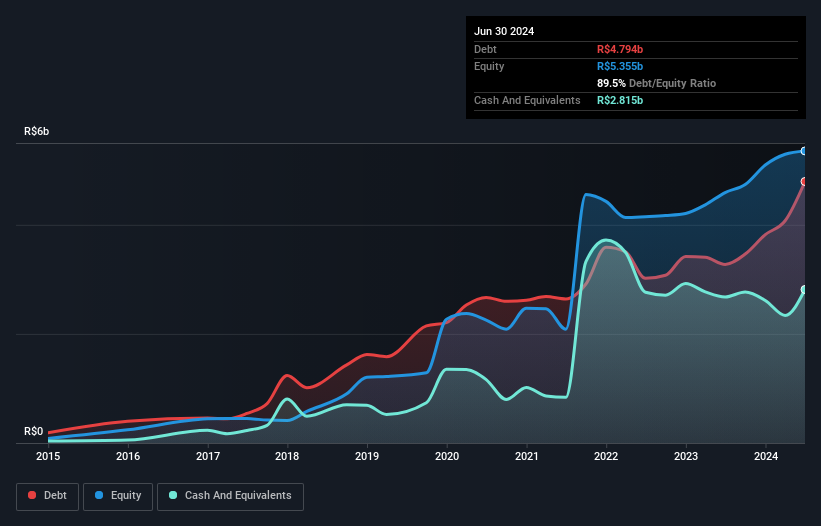Click the R$5.355b equity value

tap(620, 66)
